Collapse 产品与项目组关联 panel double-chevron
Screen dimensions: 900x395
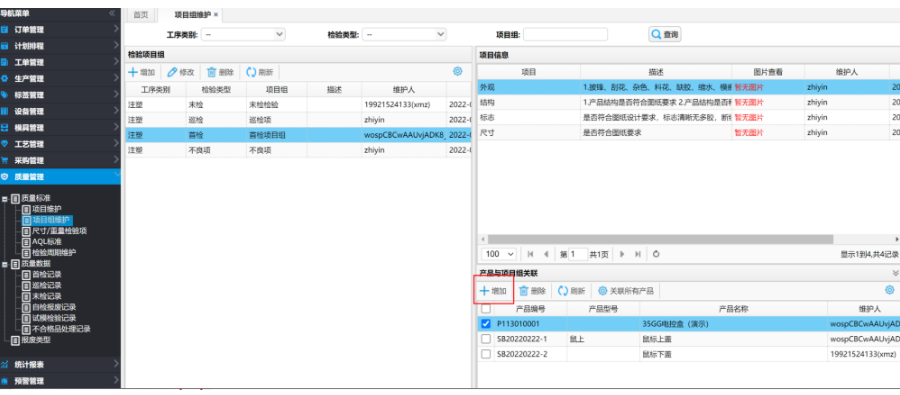pos(895,273)
